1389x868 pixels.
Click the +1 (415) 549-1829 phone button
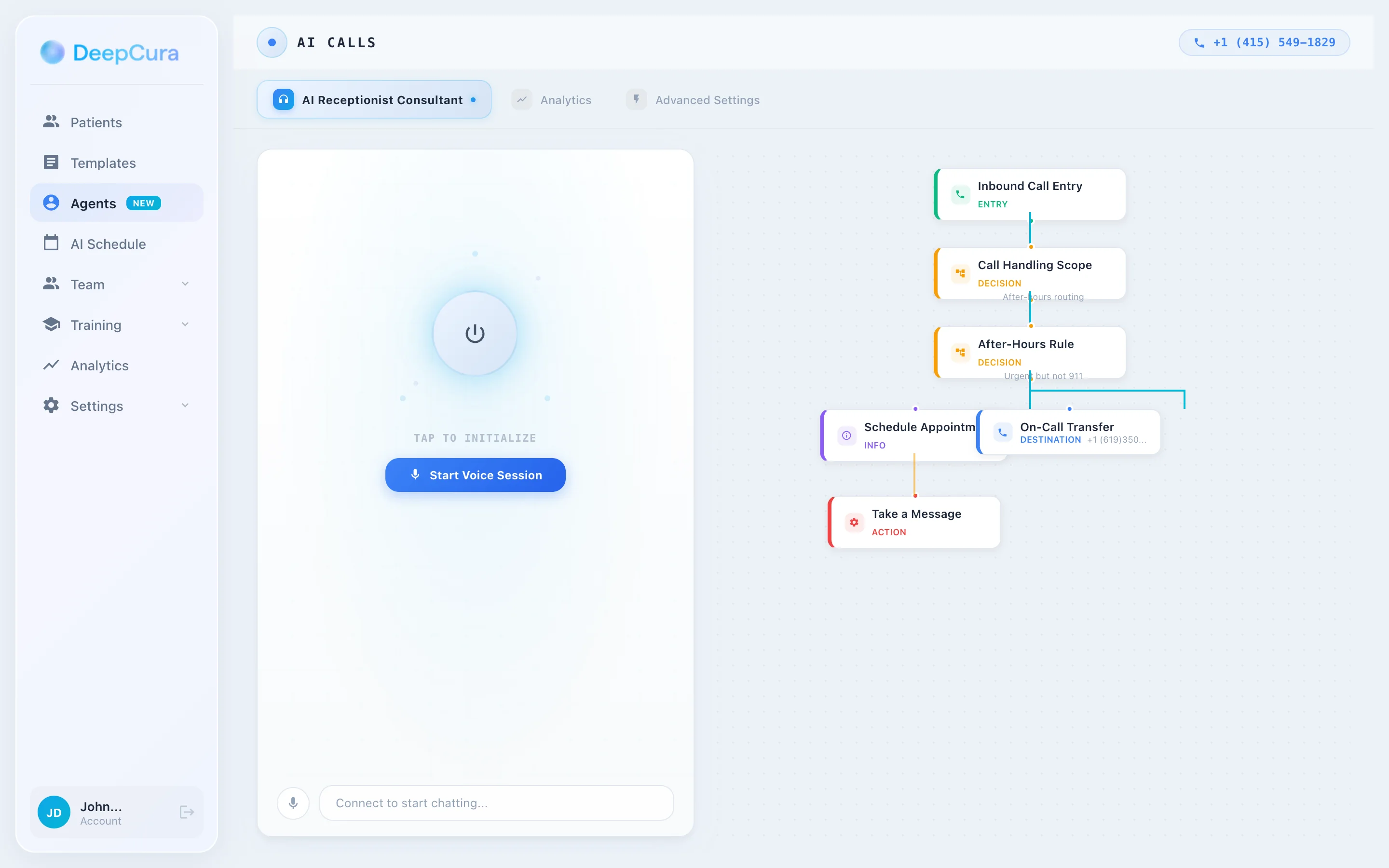pyautogui.click(x=1264, y=42)
